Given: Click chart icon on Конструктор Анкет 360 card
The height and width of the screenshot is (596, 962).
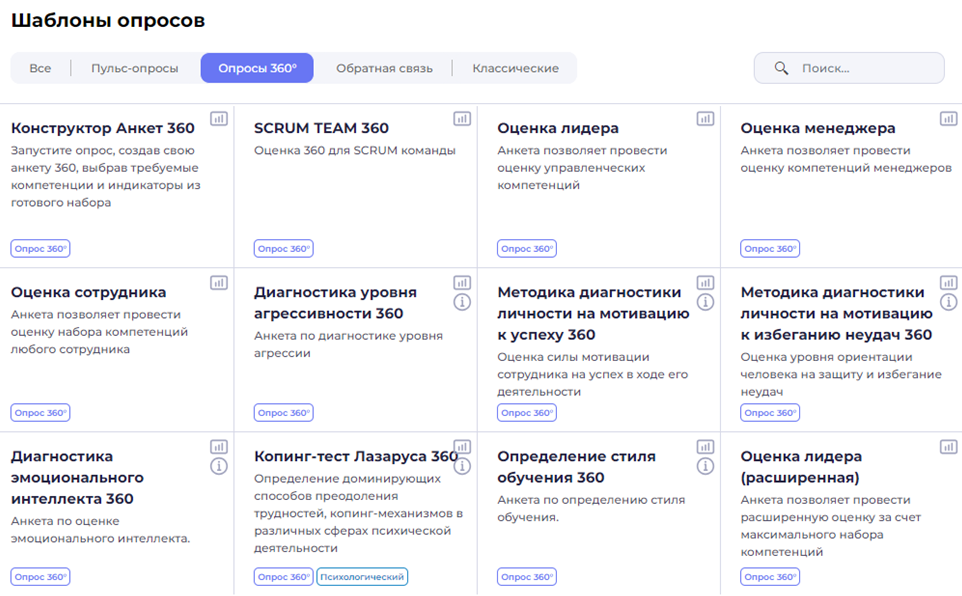Looking at the screenshot, I should (x=219, y=119).
